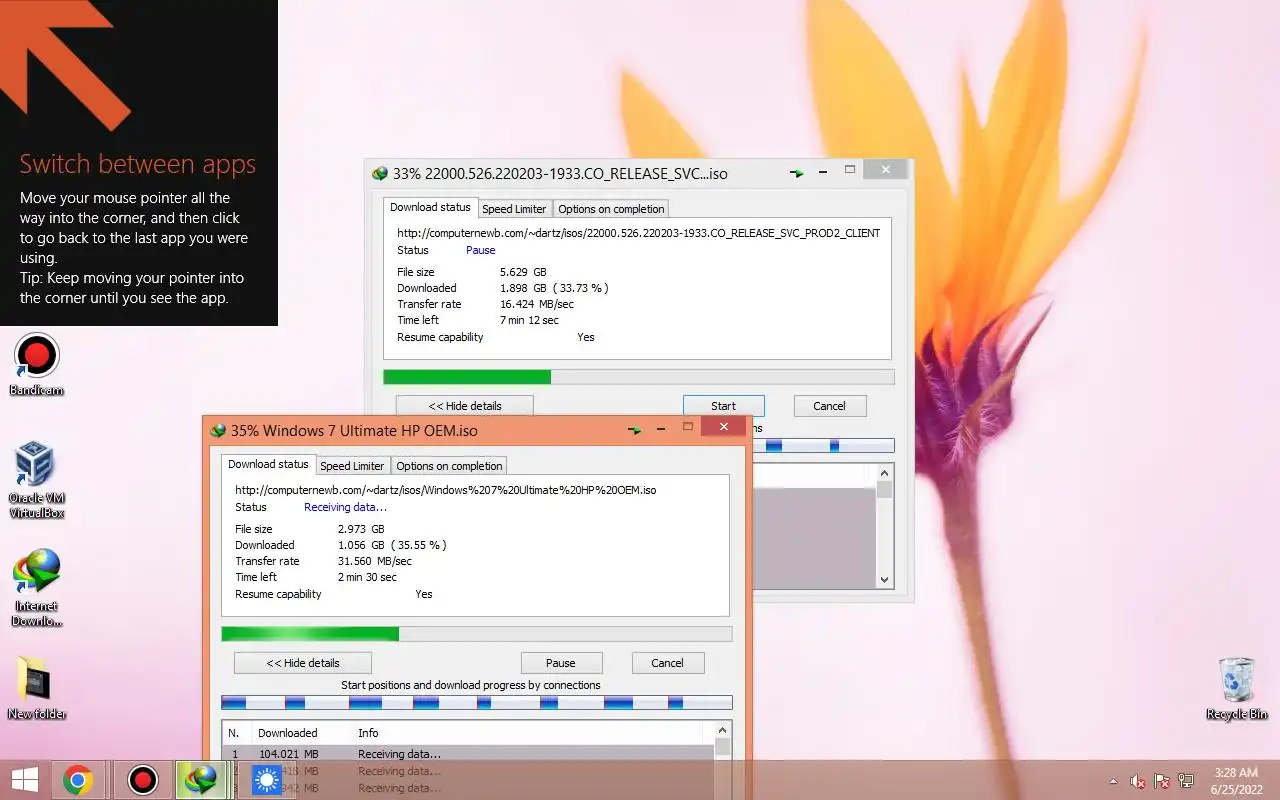This screenshot has height=800, width=1280.
Task: Click the 7 min 12 sec time left value
Action: [x=529, y=320]
